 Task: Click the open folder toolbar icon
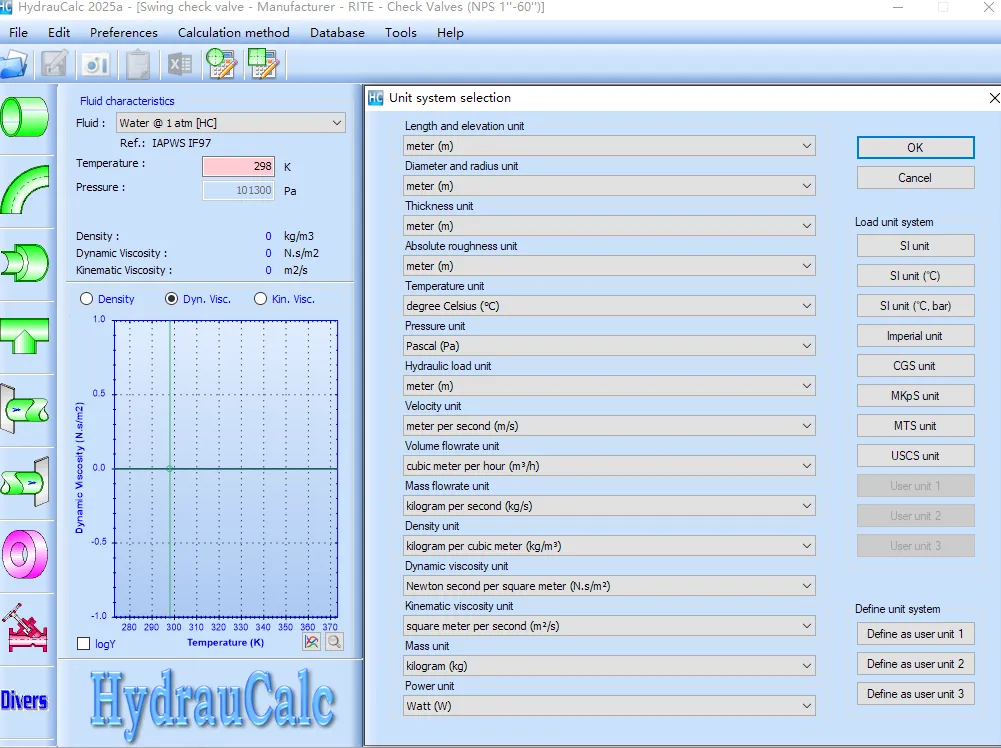point(13,64)
